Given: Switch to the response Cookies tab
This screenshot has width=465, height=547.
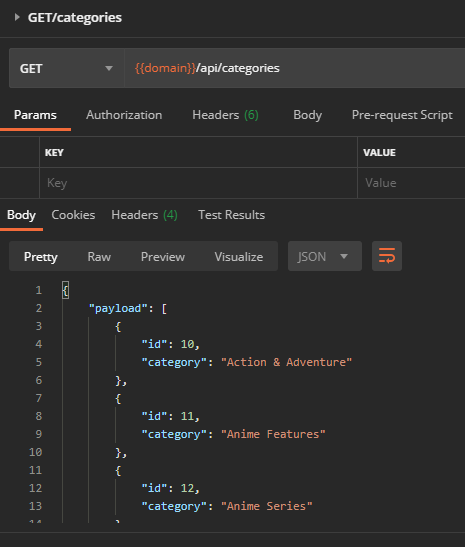Looking at the screenshot, I should (73, 215).
